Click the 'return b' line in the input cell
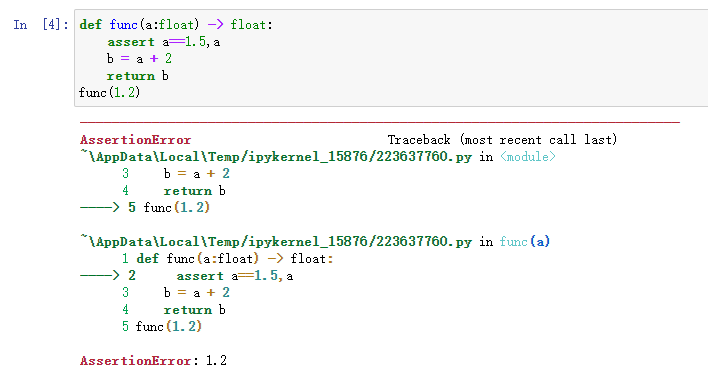Viewport: 708px width, 385px height. pos(138,75)
